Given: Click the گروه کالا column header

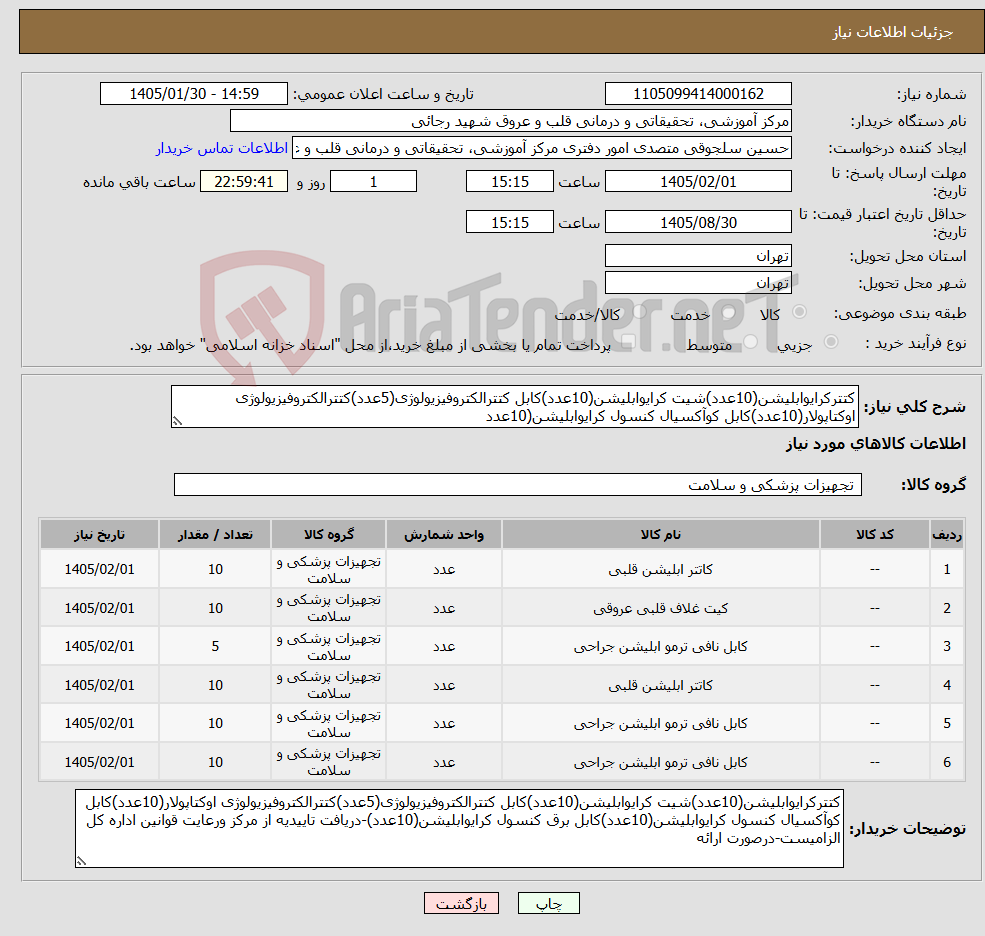Looking at the screenshot, I should 329,535.
